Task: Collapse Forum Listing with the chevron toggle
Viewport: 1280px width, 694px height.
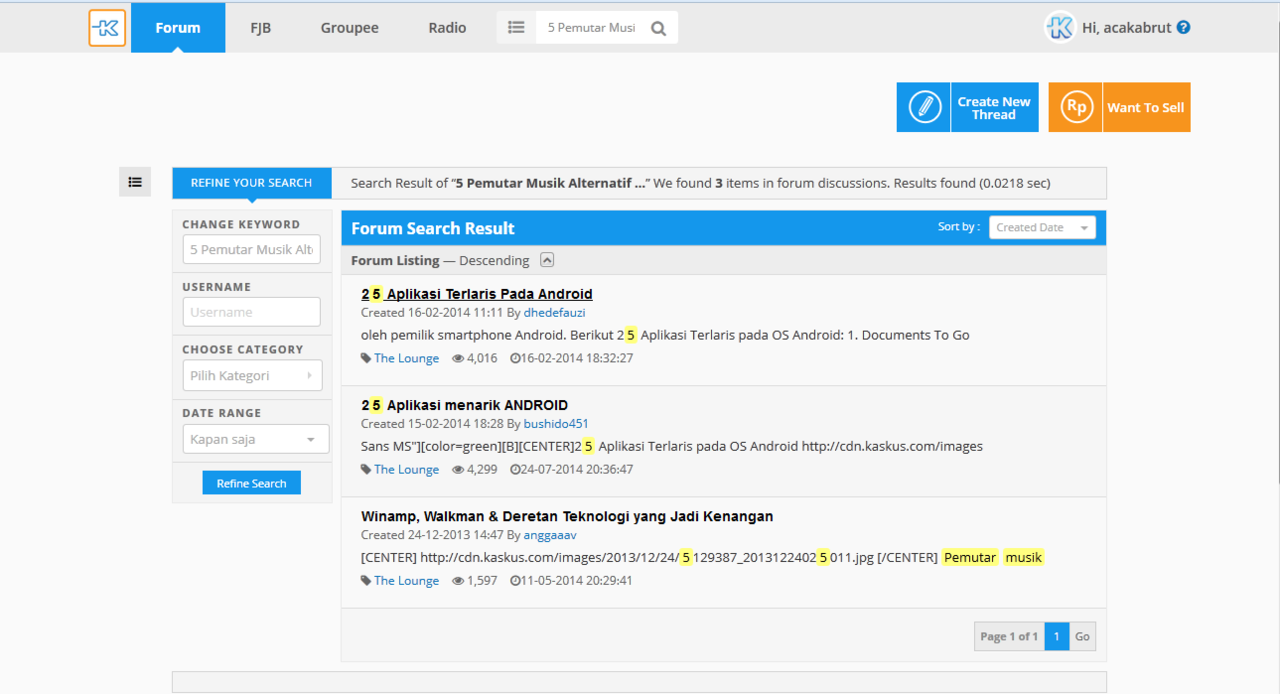Action: coord(547,260)
